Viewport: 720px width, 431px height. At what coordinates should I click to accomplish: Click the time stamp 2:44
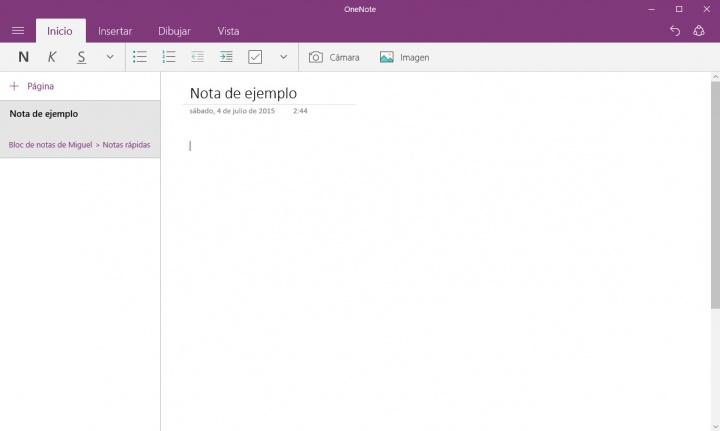[300, 111]
